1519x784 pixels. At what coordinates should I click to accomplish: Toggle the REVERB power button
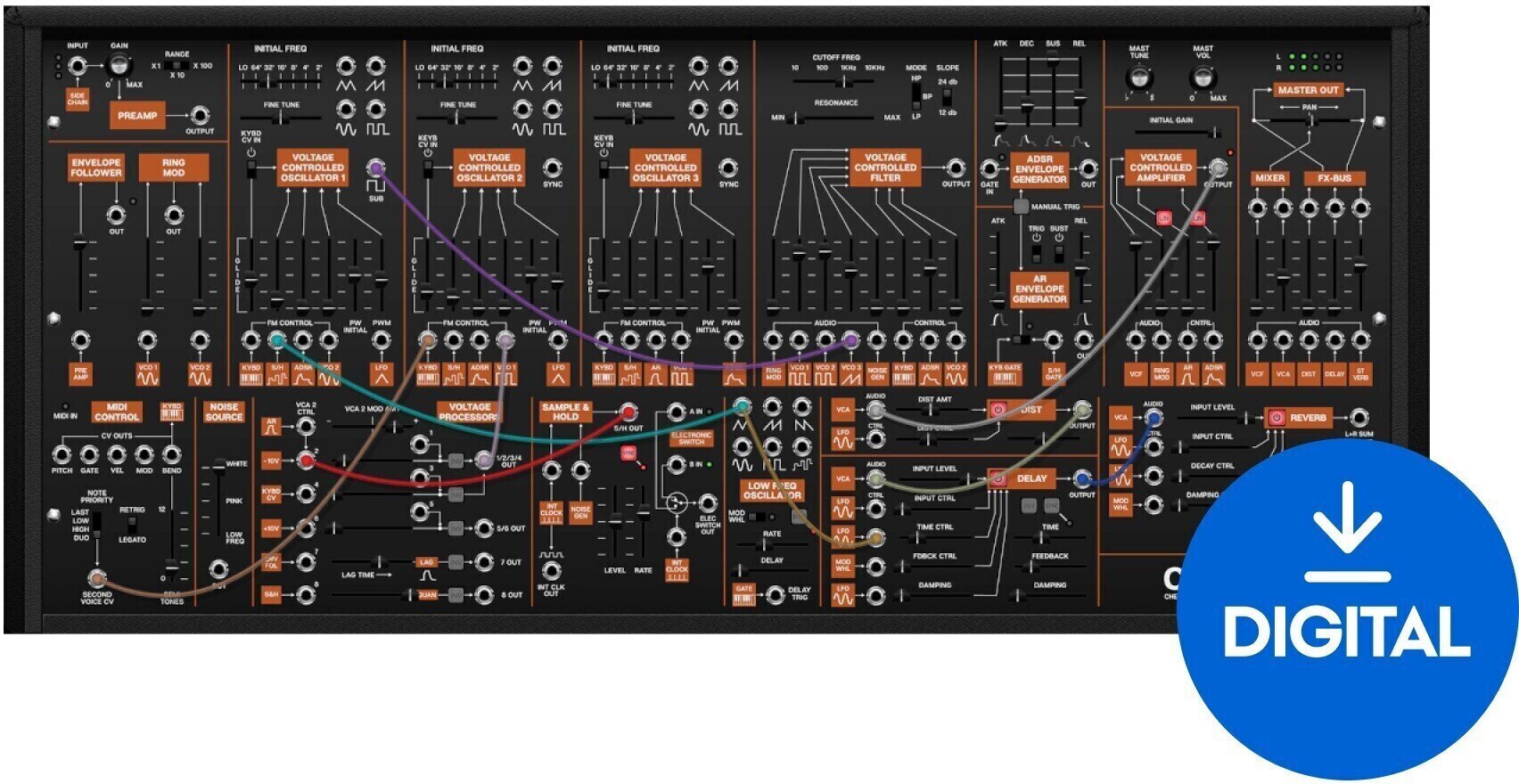[x=1276, y=417]
